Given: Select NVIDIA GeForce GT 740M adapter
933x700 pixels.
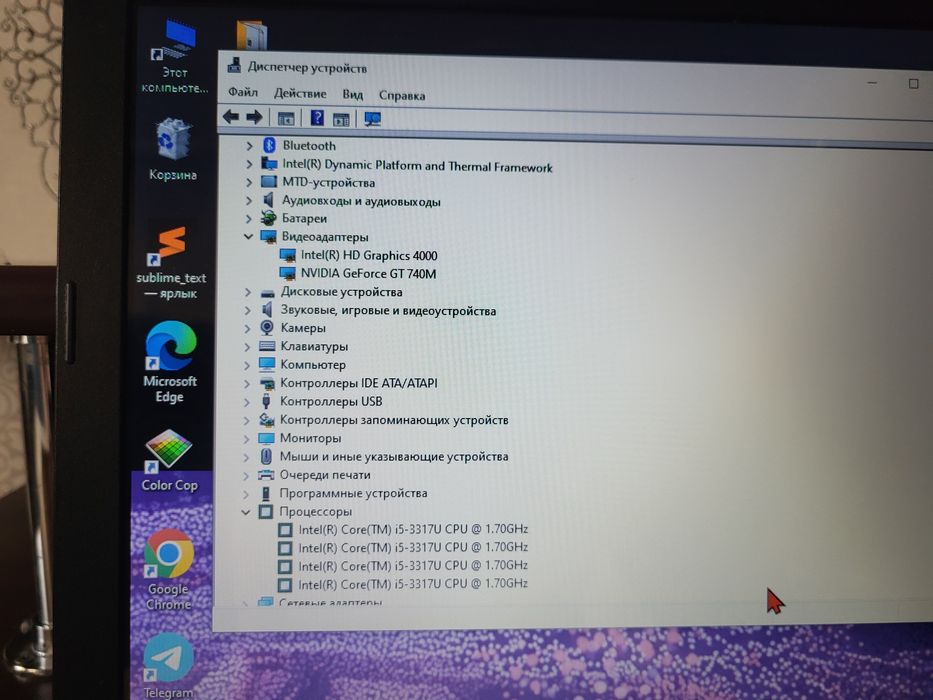Looking at the screenshot, I should click(x=368, y=274).
